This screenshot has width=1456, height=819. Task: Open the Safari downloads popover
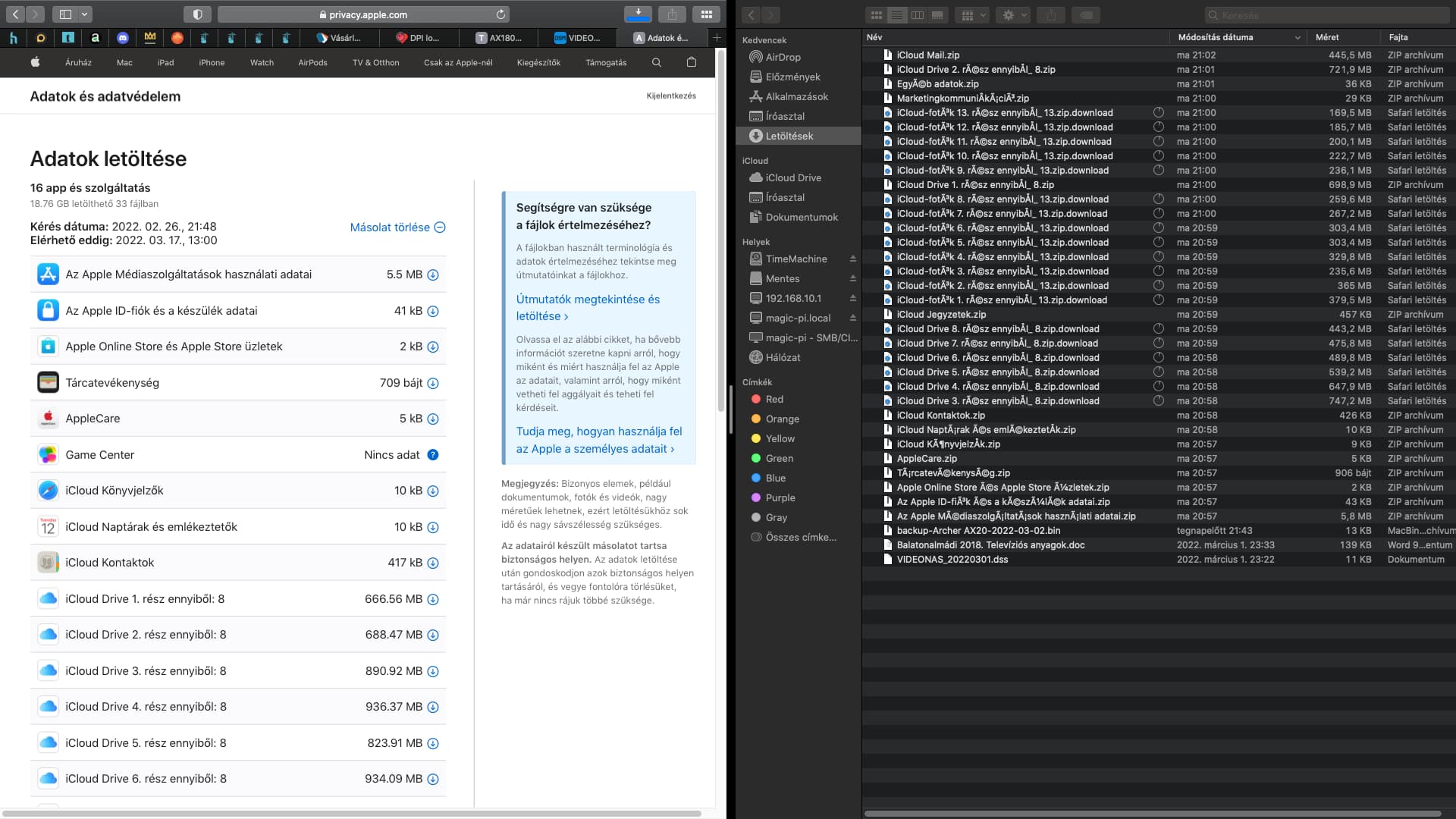[x=638, y=14]
